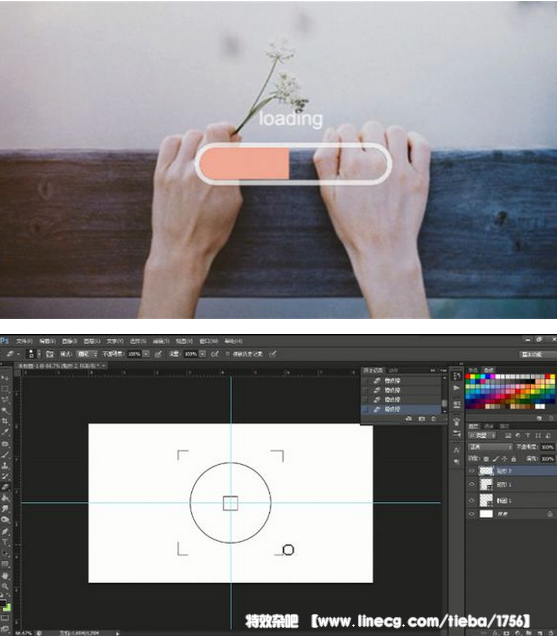Select the 椭圆 1 layer row
The height and width of the screenshot is (638, 560).
point(511,500)
